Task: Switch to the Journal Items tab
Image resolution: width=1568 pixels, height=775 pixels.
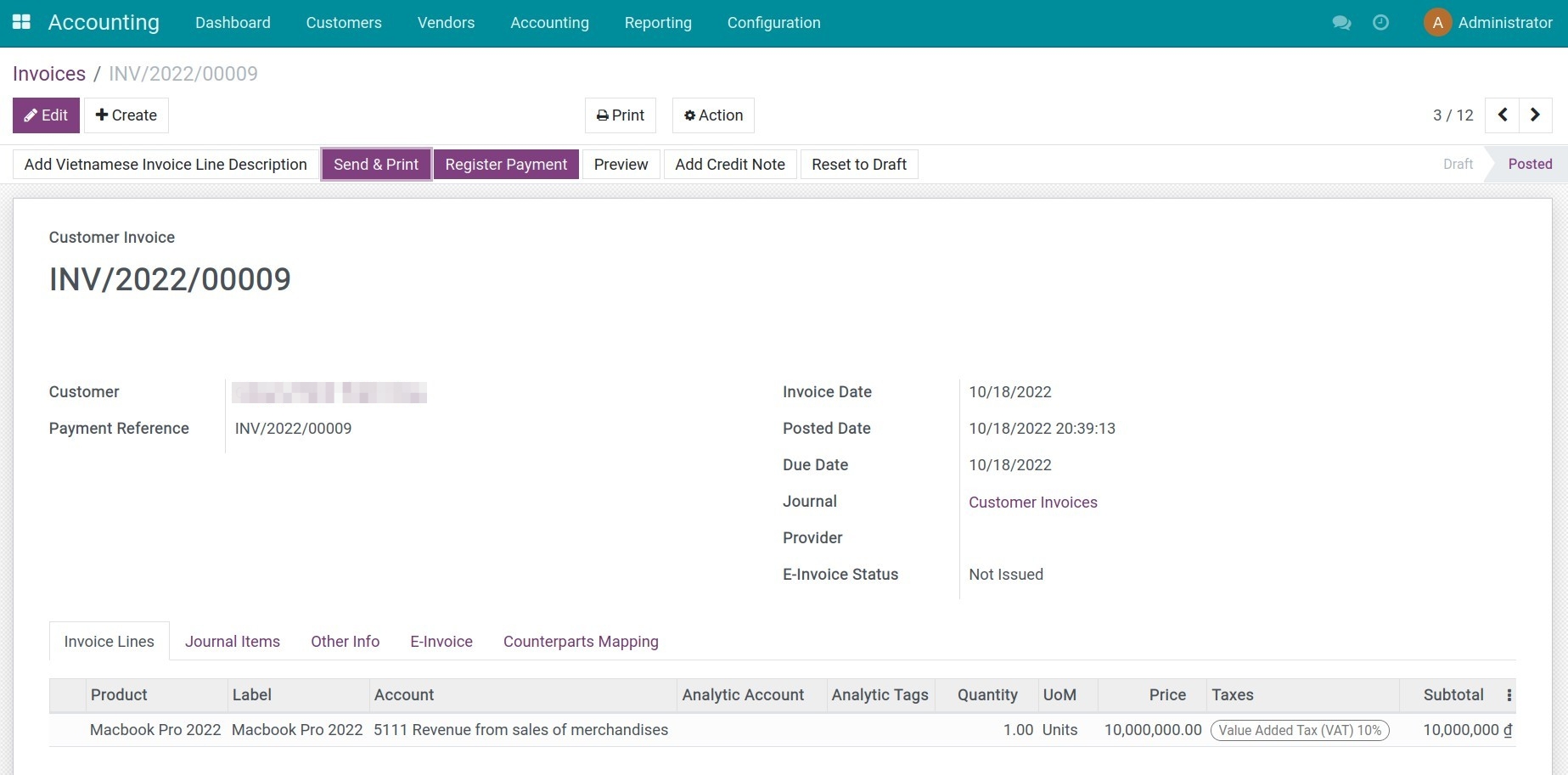Action: coord(232,641)
